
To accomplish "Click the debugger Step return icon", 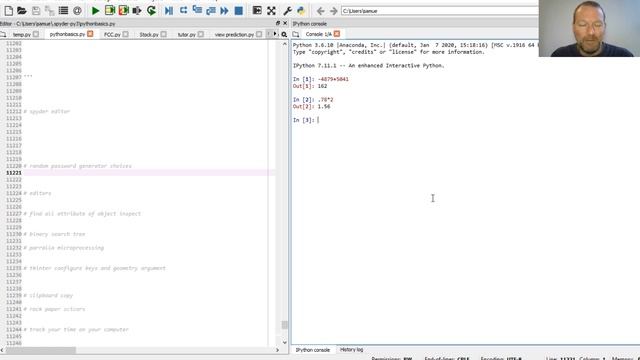I will [x=211, y=11].
